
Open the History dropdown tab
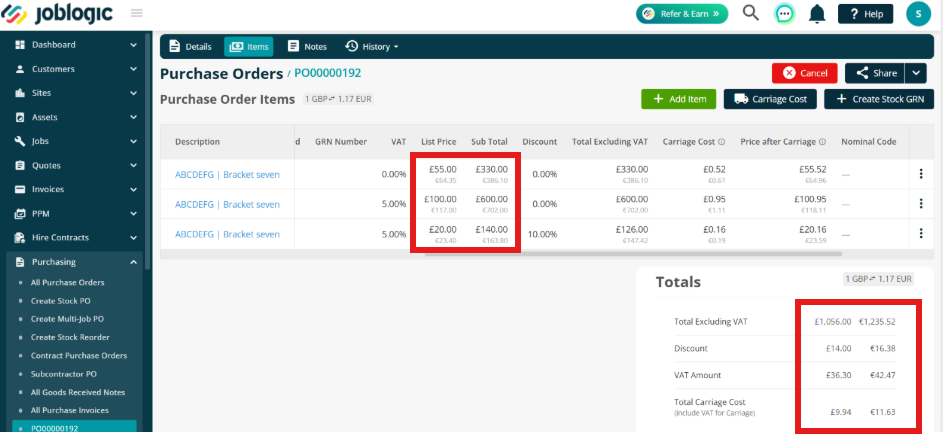[x=372, y=46]
